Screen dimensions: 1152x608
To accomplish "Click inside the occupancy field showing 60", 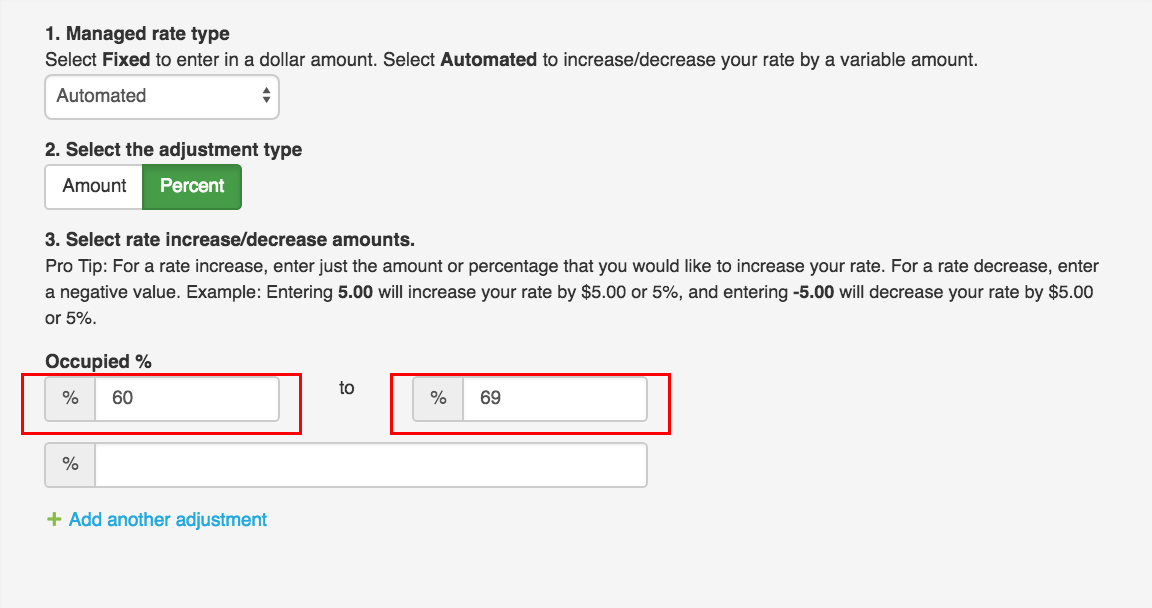I will click(185, 397).
